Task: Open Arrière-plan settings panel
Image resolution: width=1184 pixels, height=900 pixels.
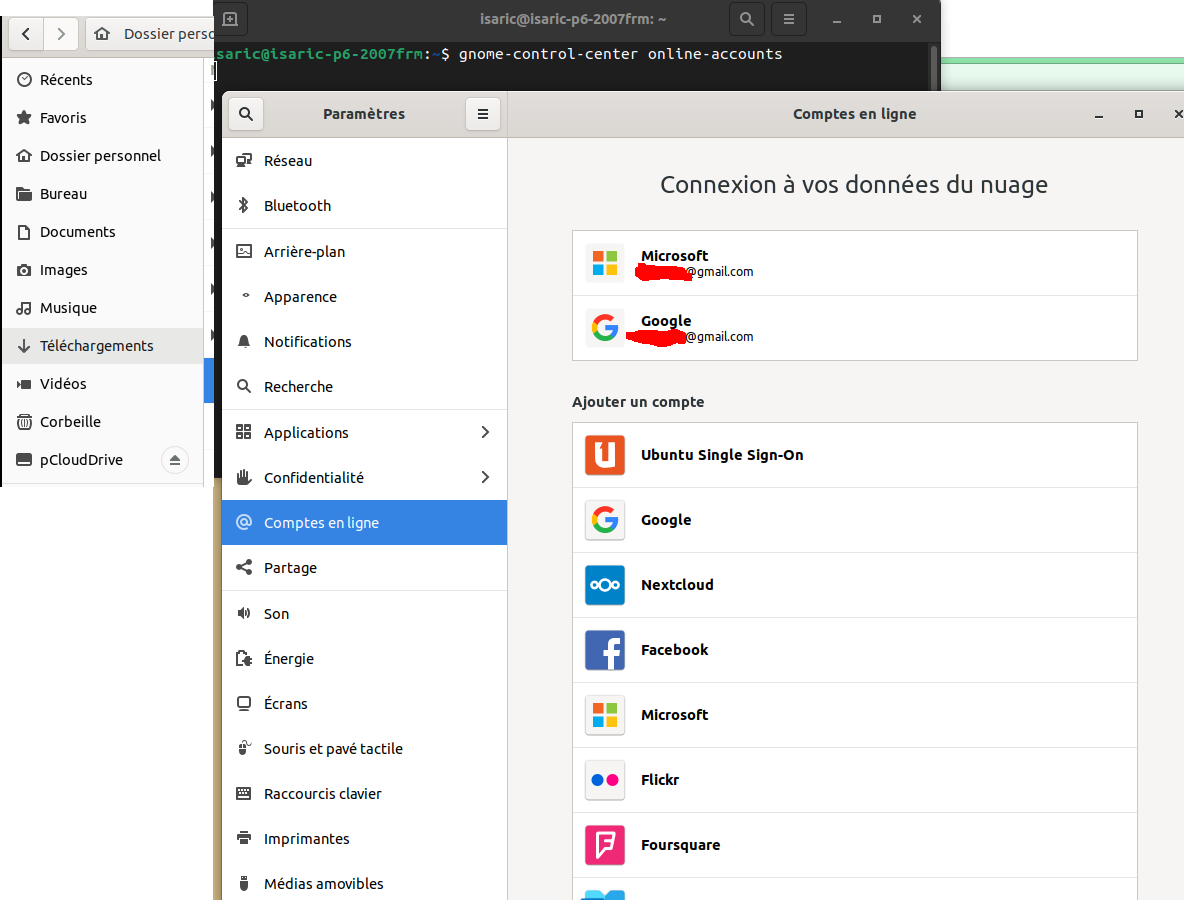Action: coord(364,251)
